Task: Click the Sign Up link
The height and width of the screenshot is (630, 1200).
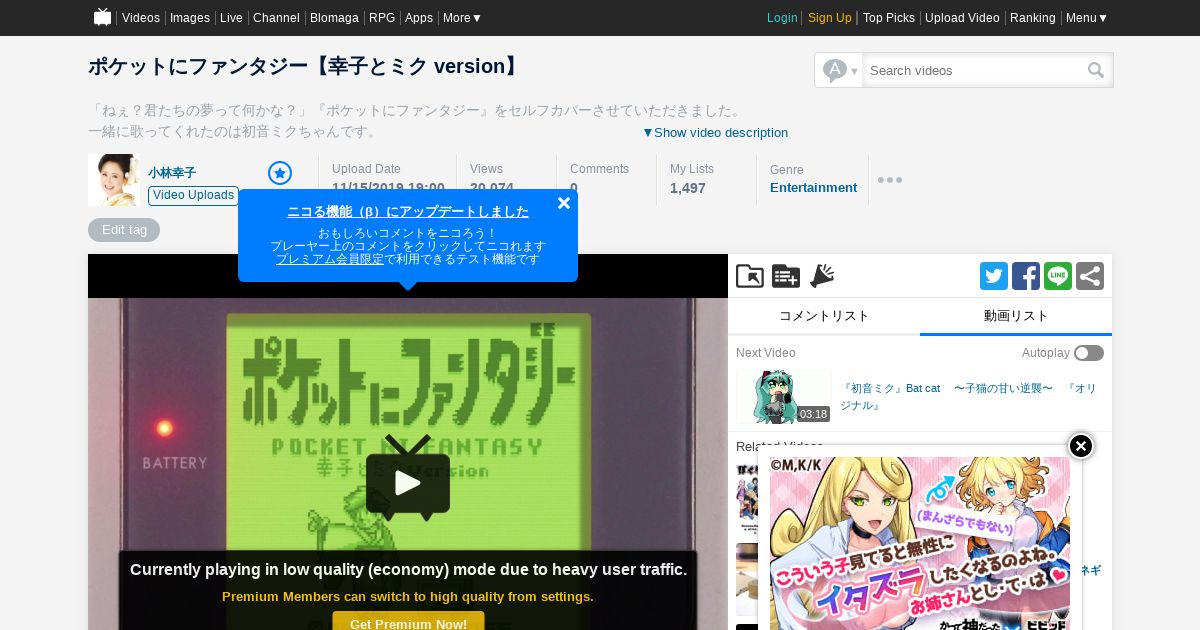Action: coord(830,18)
